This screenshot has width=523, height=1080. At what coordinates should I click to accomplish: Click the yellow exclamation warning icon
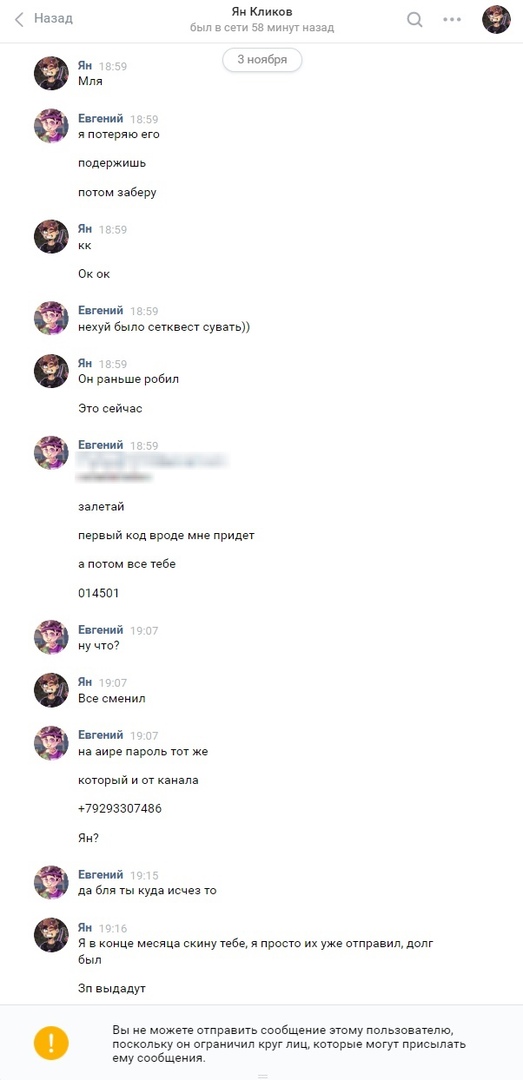pos(52,1042)
